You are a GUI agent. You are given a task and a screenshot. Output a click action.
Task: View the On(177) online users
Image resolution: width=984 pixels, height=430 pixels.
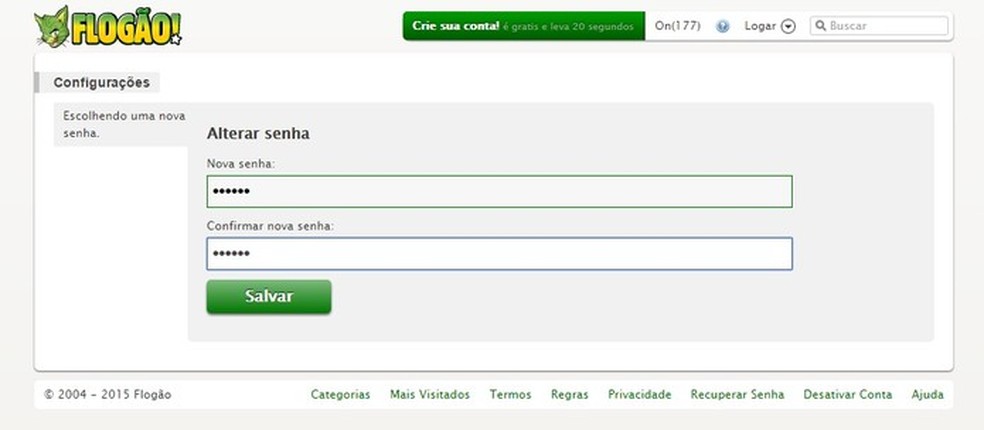(678, 26)
